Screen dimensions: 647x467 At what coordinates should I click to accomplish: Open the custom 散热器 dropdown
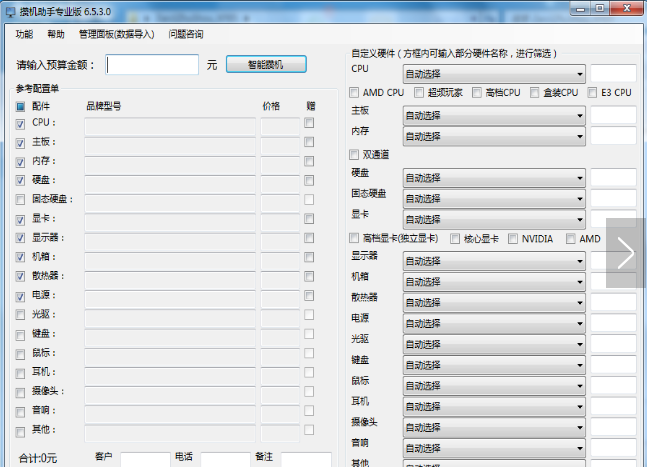pos(494,303)
